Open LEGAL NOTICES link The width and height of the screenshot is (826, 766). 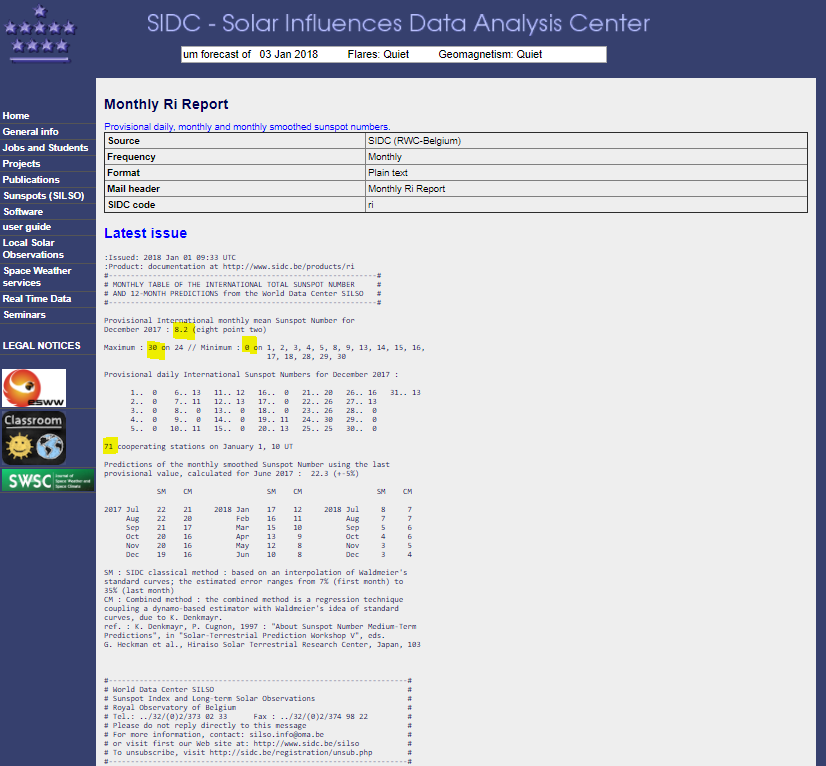click(x=42, y=346)
